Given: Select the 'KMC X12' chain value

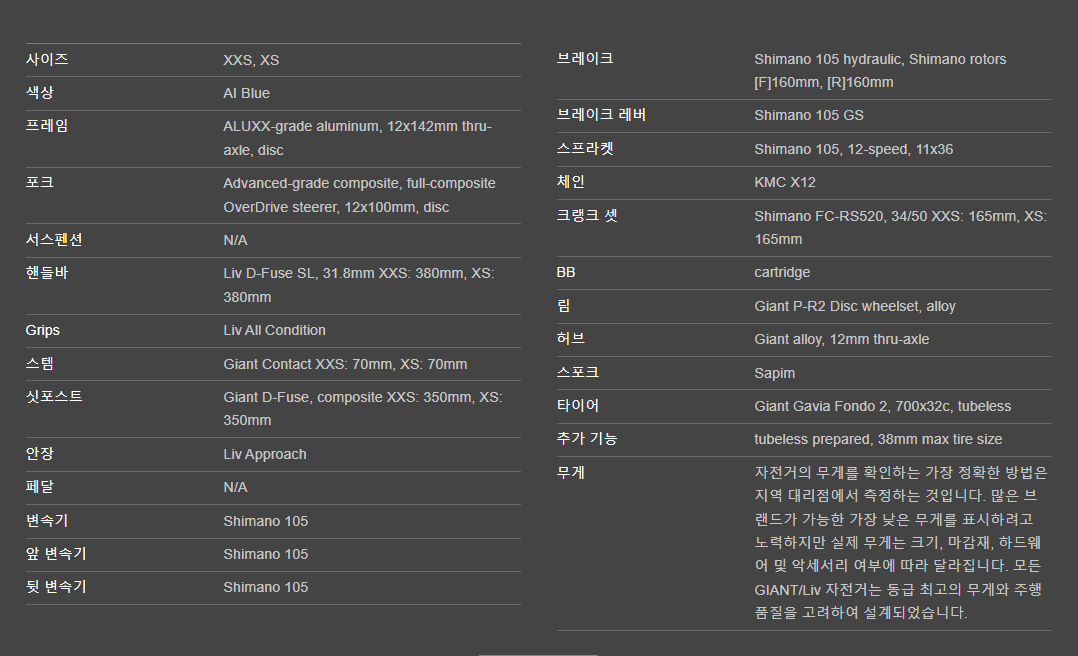Looking at the screenshot, I should [784, 182].
